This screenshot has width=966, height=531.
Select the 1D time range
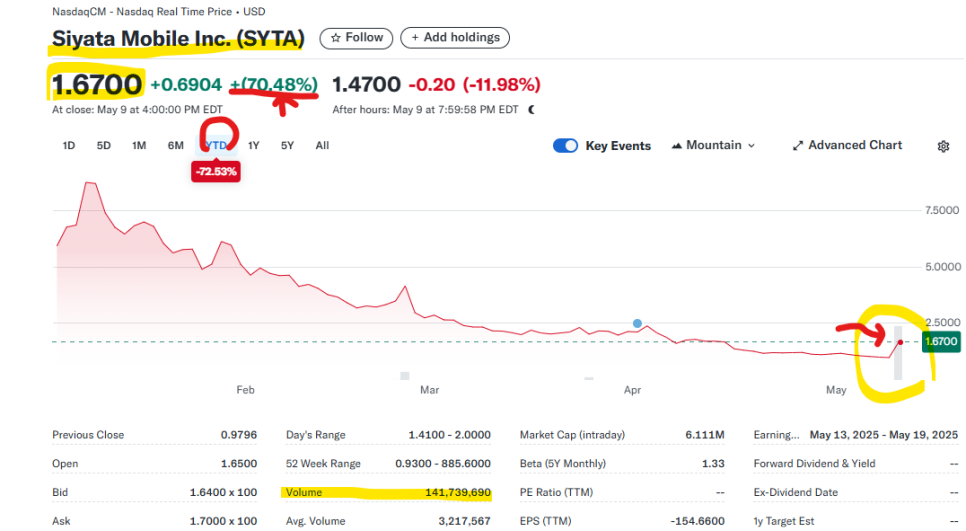click(x=68, y=145)
